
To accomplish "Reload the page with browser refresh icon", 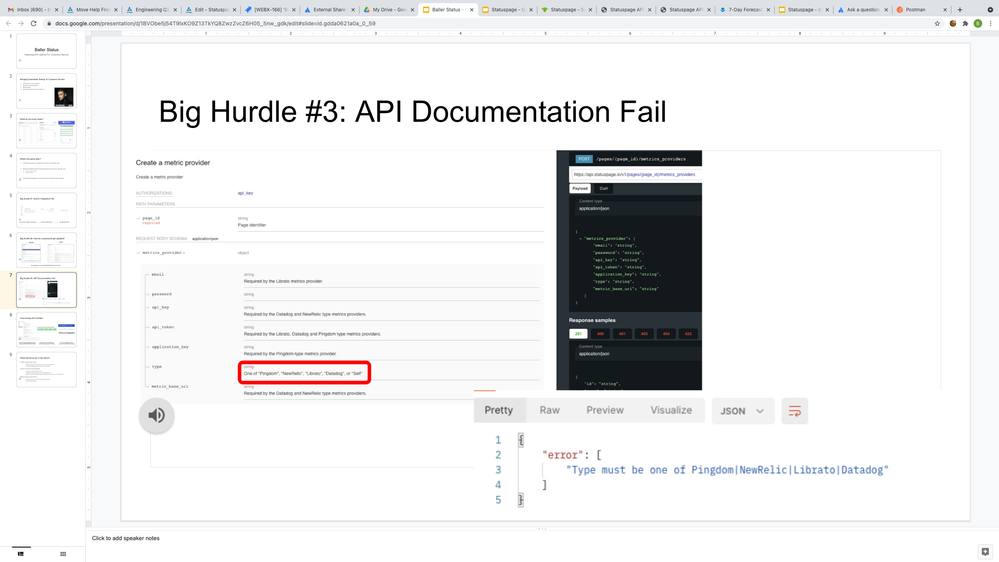I will click(x=33, y=24).
